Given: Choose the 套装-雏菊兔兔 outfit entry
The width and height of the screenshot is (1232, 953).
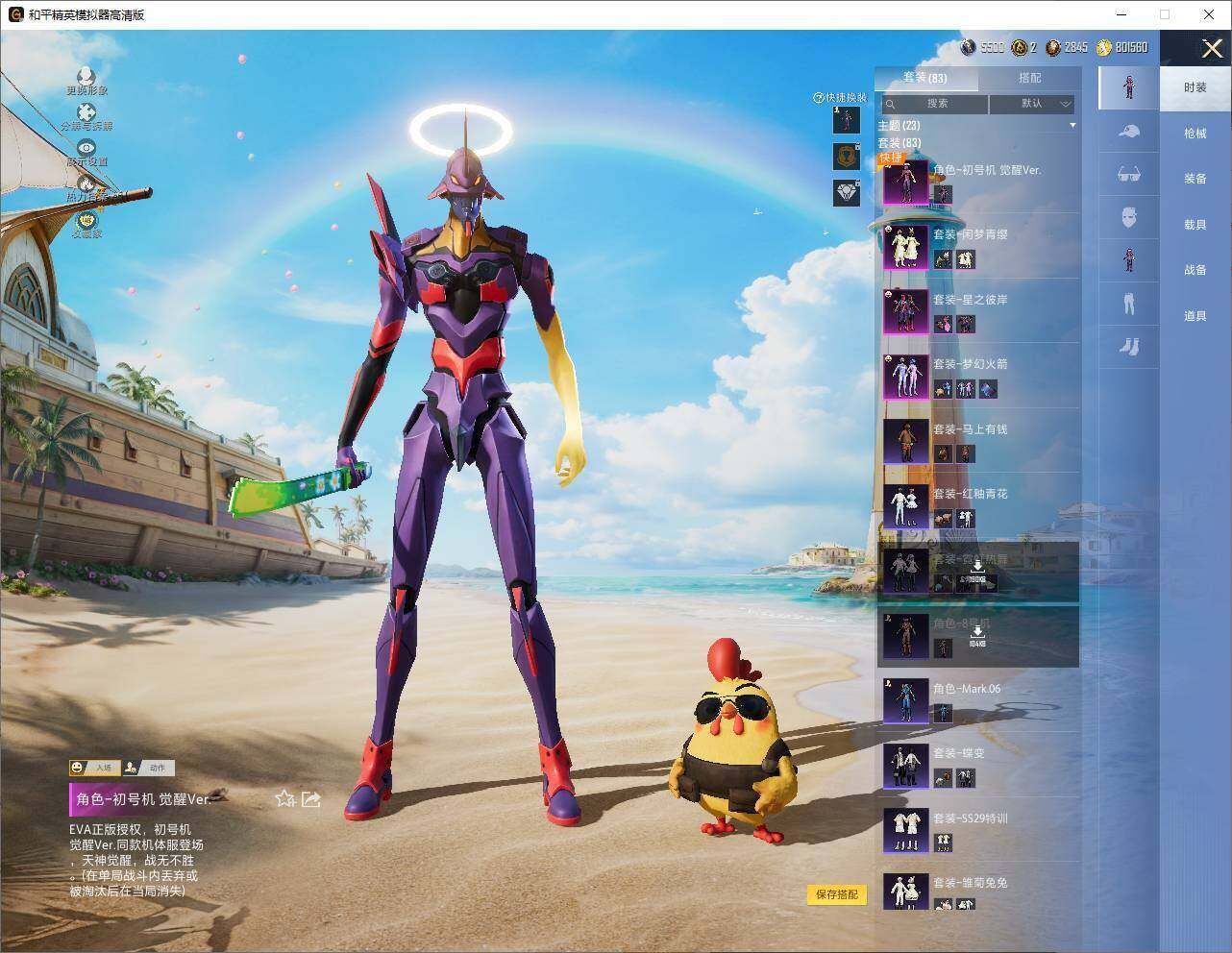Looking at the screenshot, I should tap(978, 893).
